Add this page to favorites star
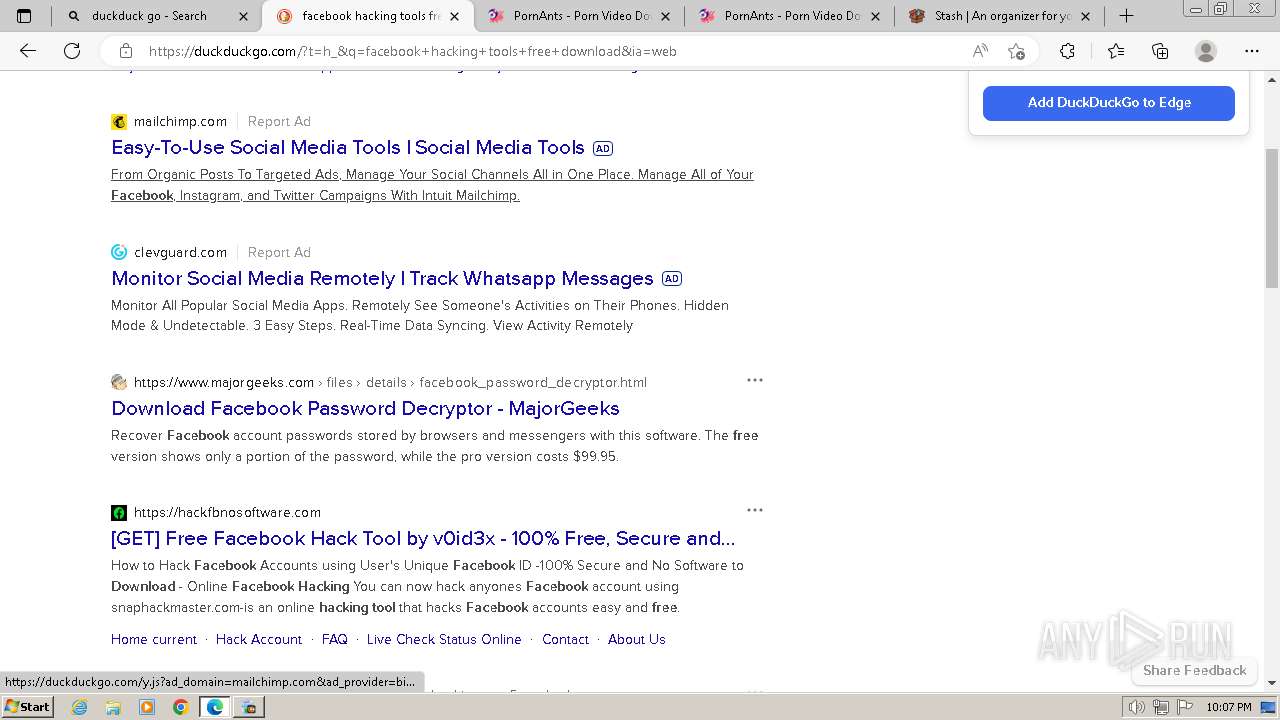Image resolution: width=1280 pixels, height=720 pixels. pos(1016,51)
